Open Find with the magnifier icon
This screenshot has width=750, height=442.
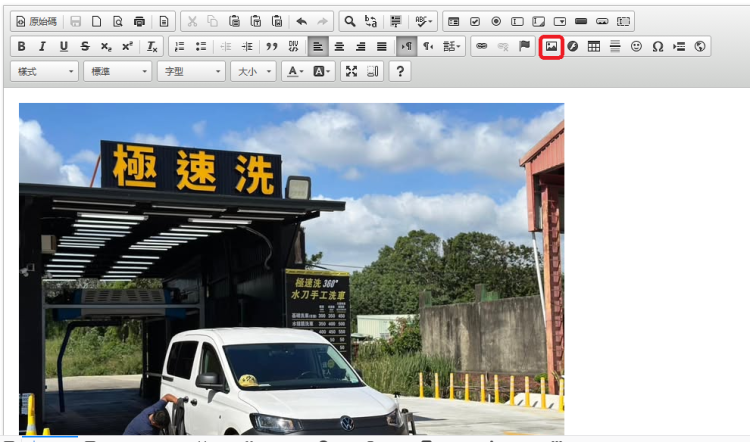350,21
